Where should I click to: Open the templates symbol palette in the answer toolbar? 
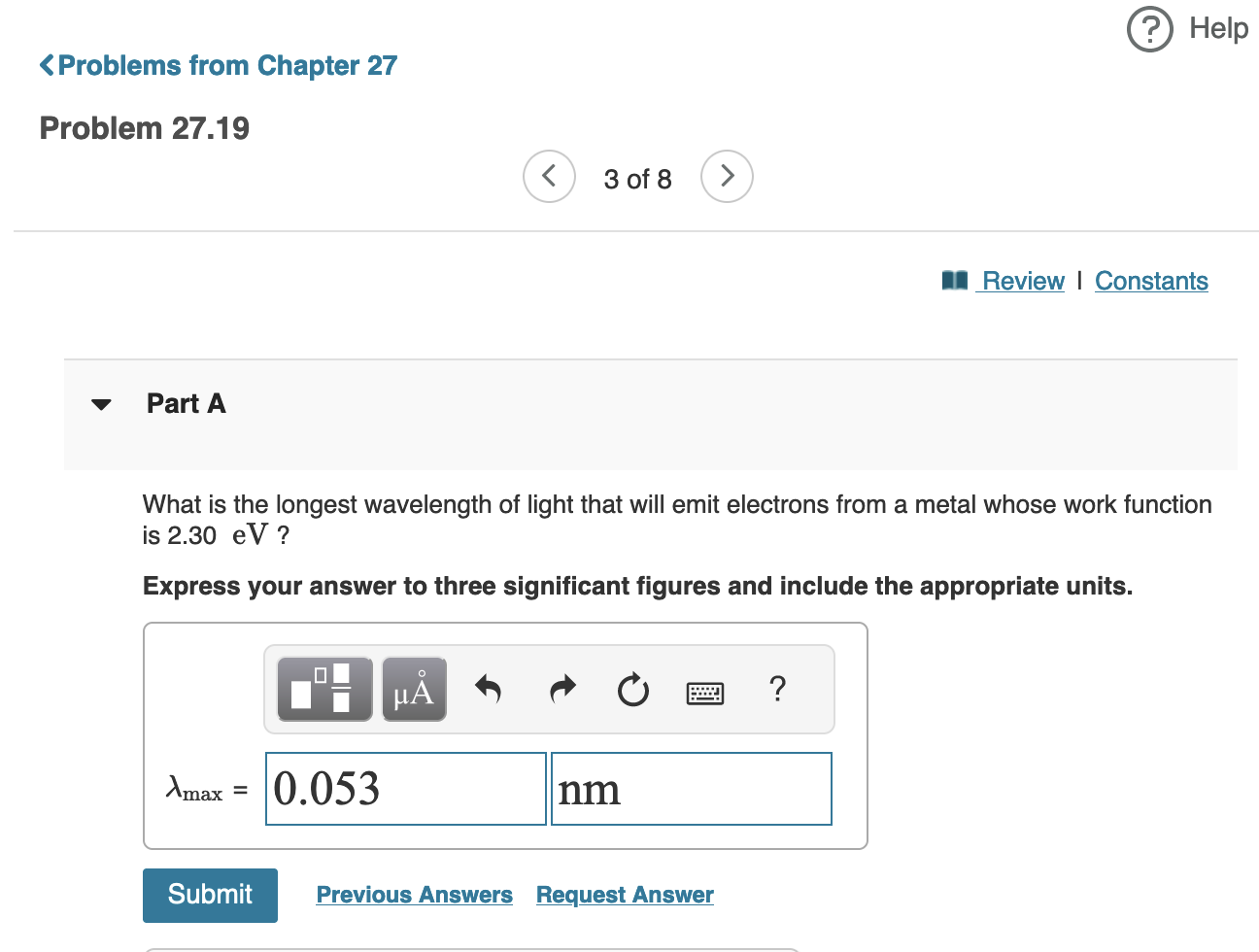(323, 689)
